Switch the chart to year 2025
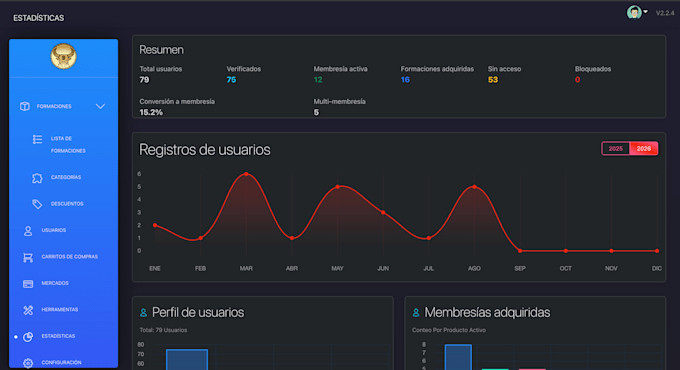Screen dimensions: 680x370 pyautogui.click(x=616, y=148)
